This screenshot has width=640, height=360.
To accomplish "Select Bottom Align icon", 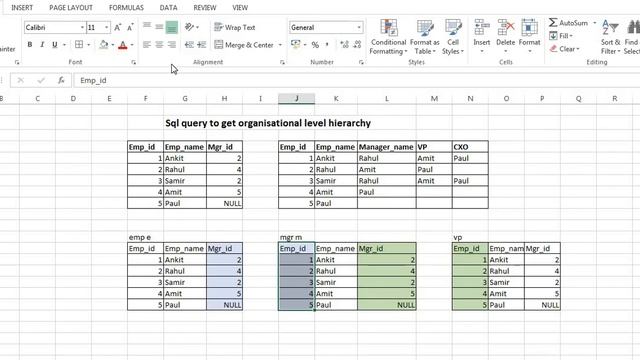I will point(172,27).
